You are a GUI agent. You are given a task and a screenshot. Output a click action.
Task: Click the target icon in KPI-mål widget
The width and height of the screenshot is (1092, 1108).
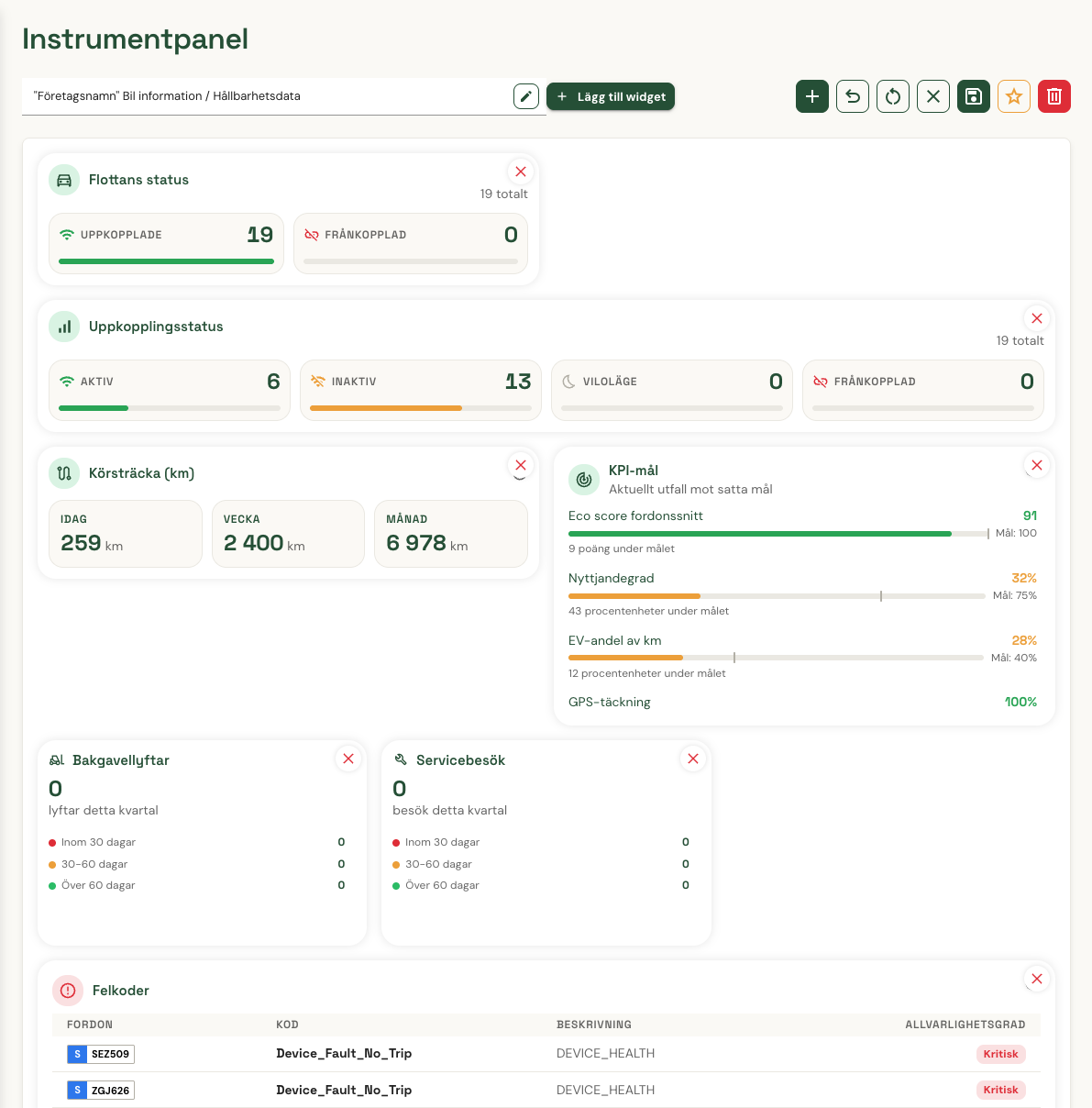pyautogui.click(x=584, y=479)
